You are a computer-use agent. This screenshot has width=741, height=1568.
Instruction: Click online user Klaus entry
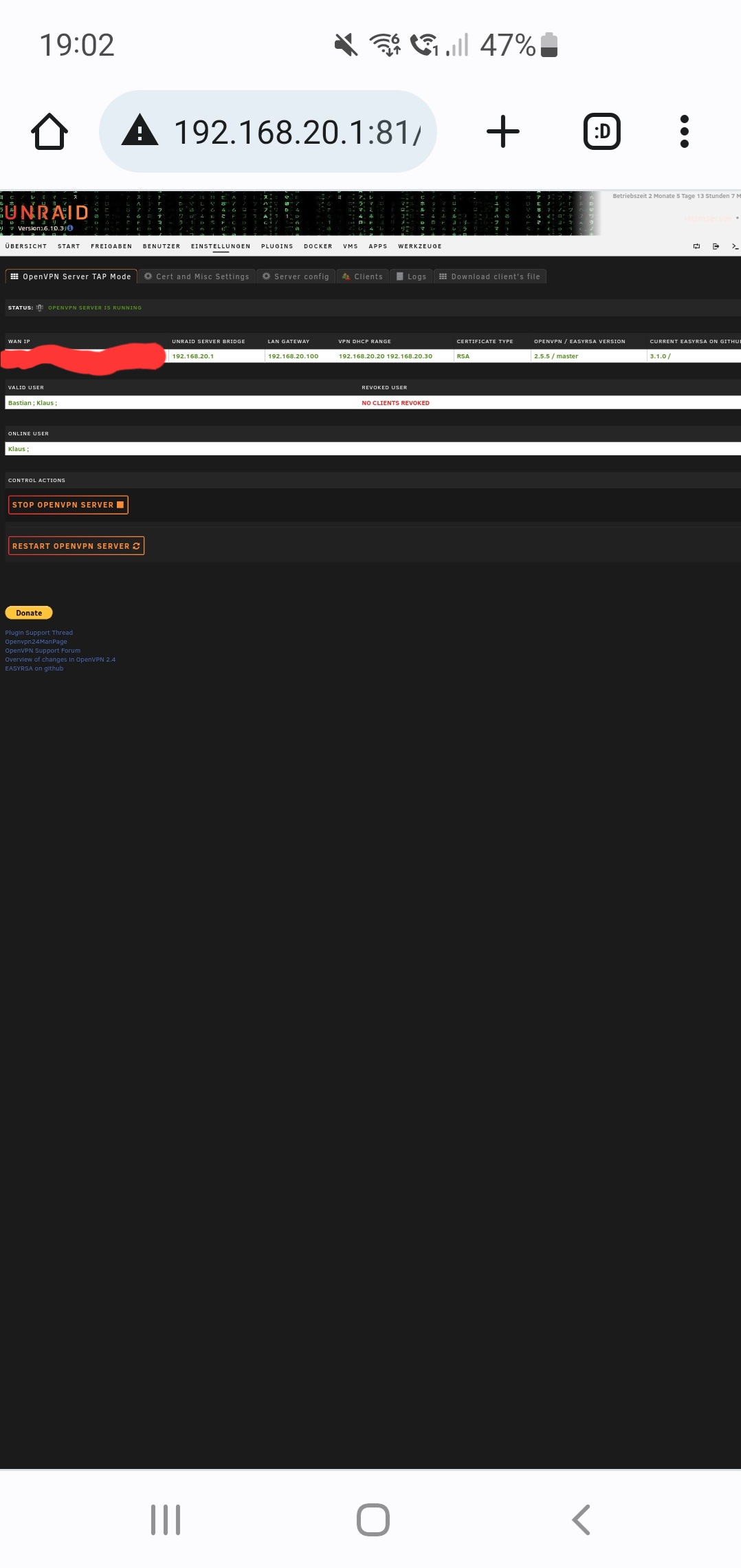[x=19, y=449]
